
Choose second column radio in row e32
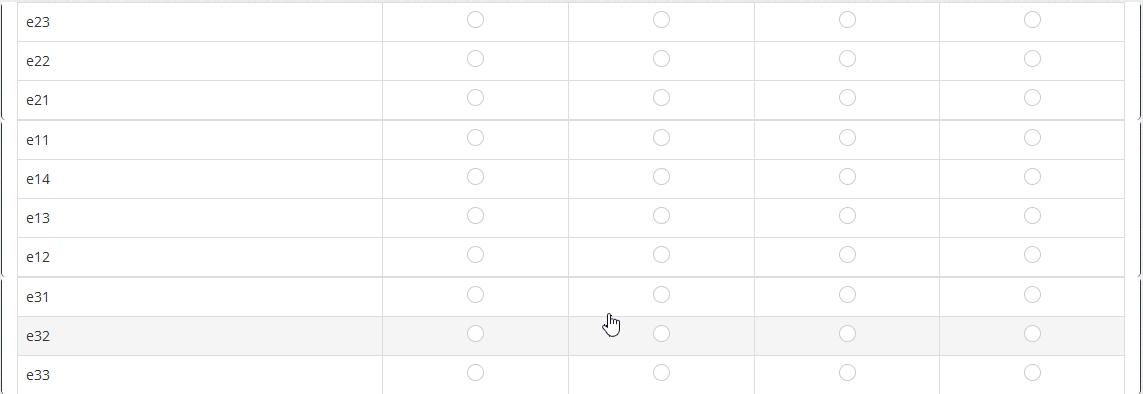(x=661, y=334)
